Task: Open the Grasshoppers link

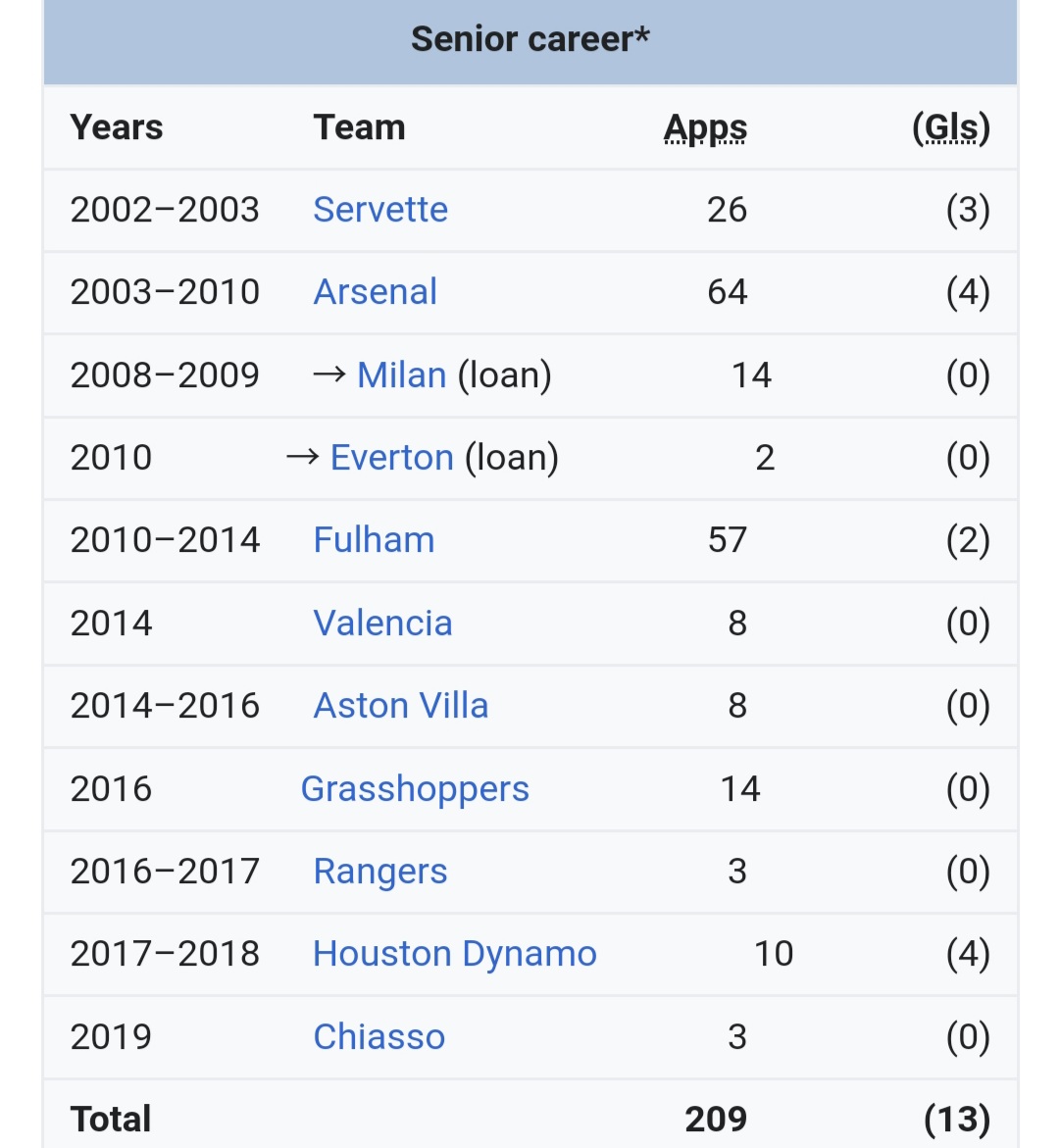Action: [x=415, y=789]
